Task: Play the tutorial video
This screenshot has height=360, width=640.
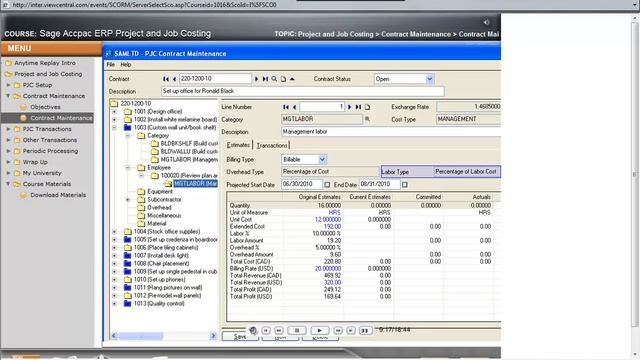Action: pyautogui.click(x=320, y=330)
